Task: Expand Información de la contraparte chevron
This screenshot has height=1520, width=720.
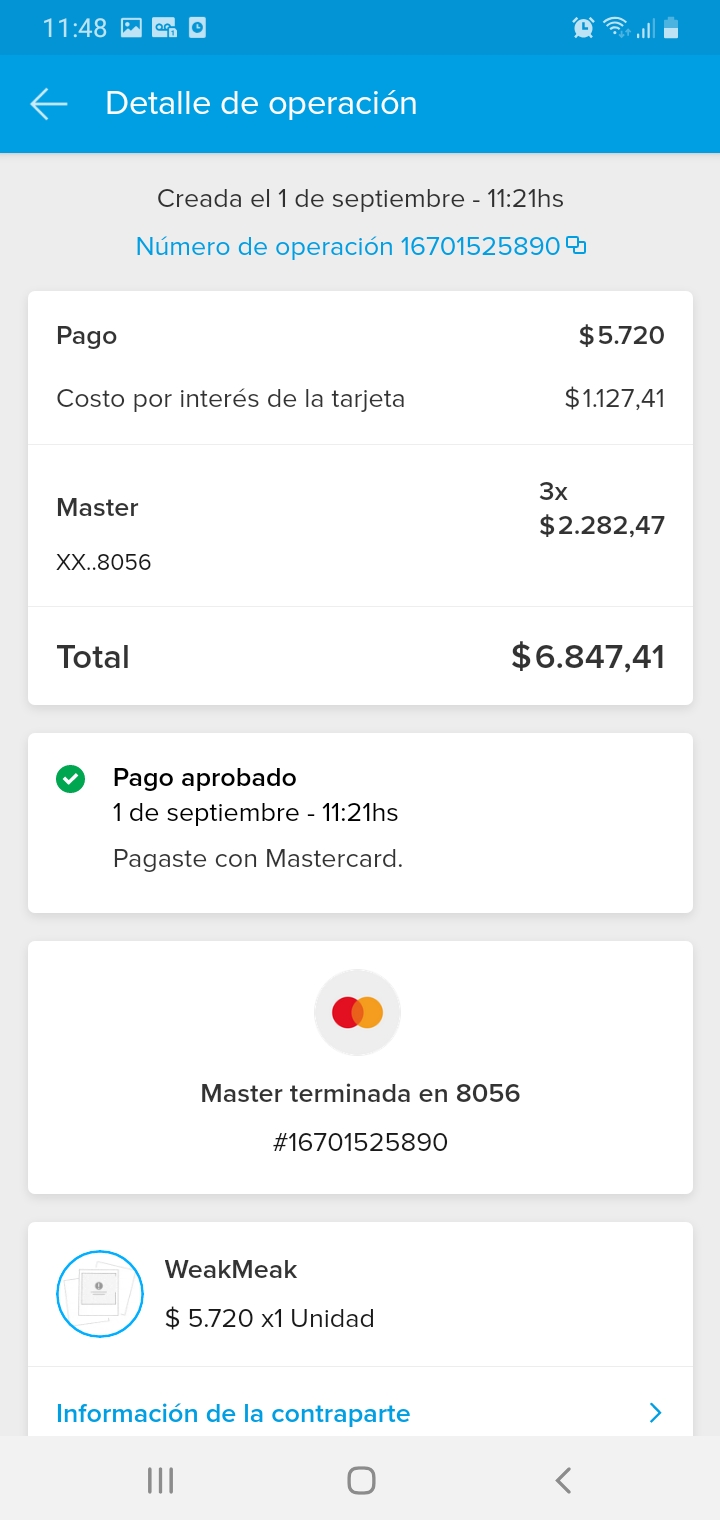Action: coord(655,1413)
